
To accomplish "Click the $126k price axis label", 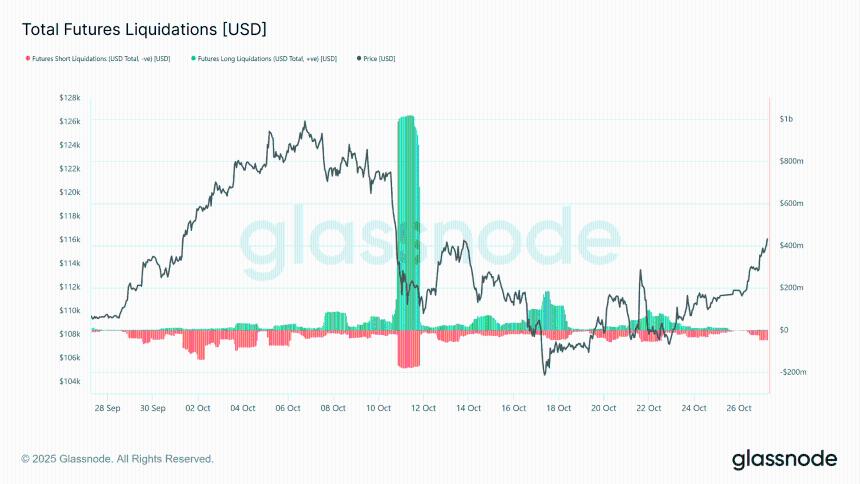I will point(70,121).
